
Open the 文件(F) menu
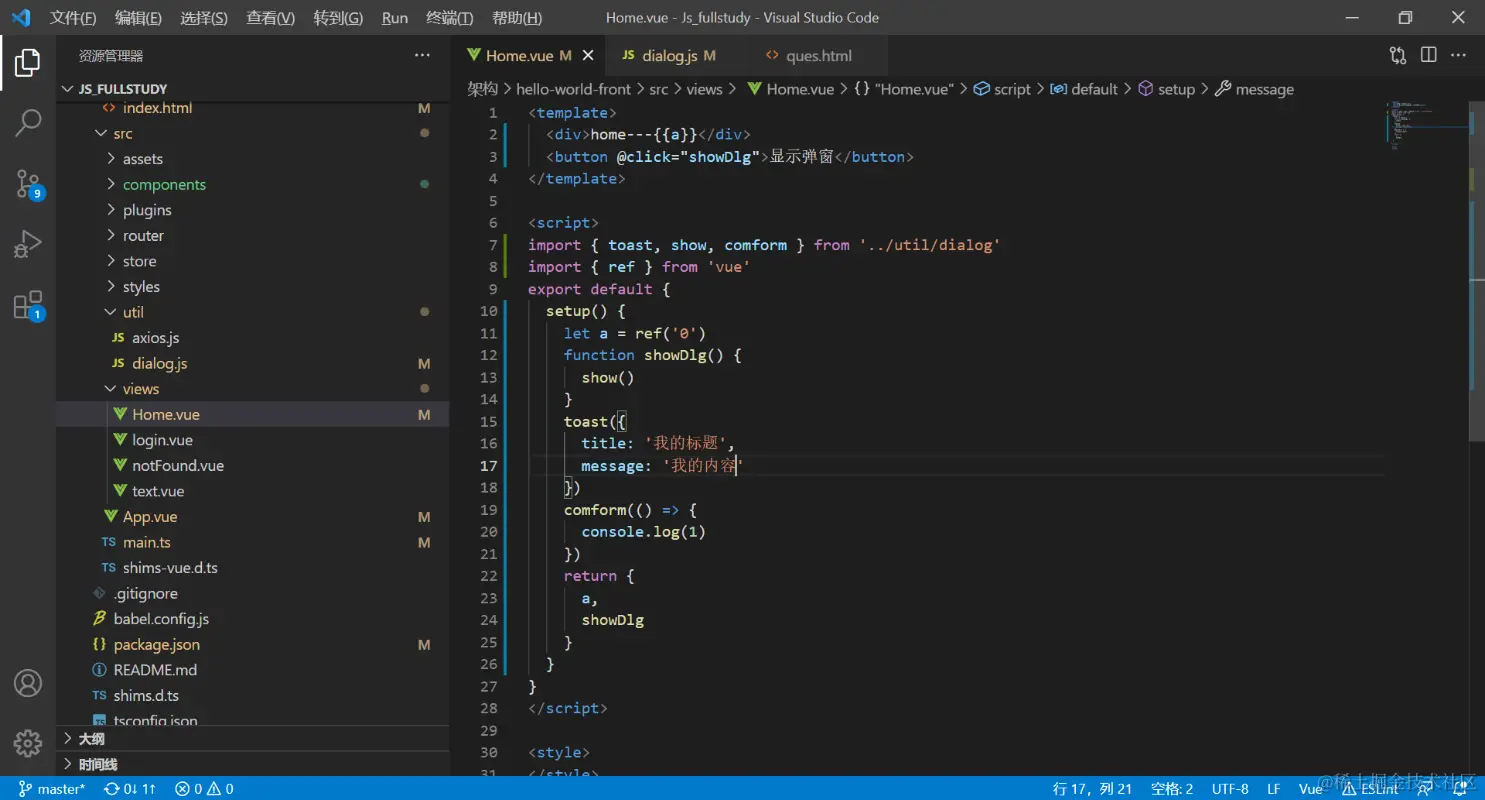tap(73, 18)
